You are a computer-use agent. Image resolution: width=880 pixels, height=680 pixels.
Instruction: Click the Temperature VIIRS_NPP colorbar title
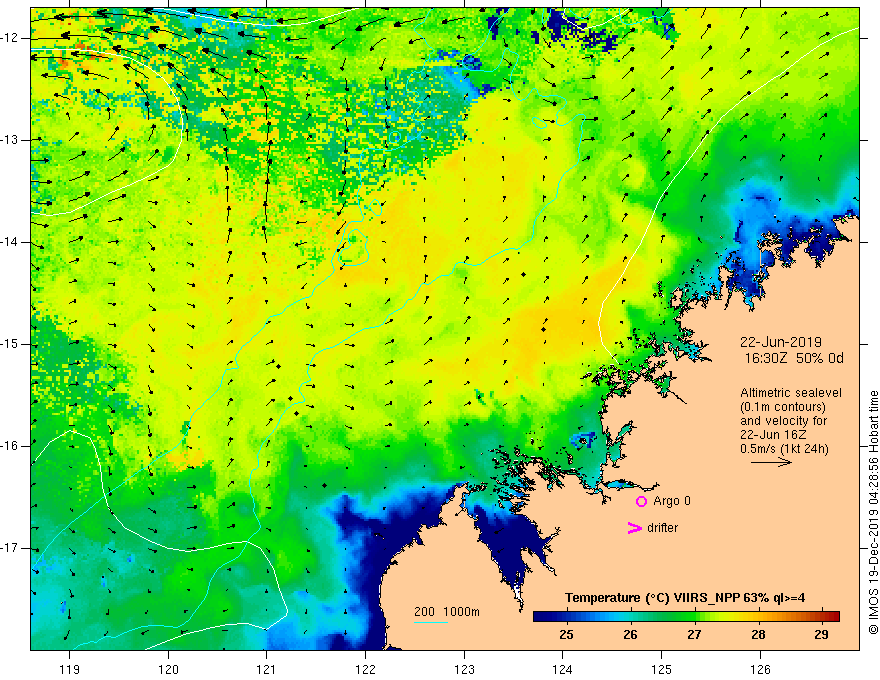[685, 598]
